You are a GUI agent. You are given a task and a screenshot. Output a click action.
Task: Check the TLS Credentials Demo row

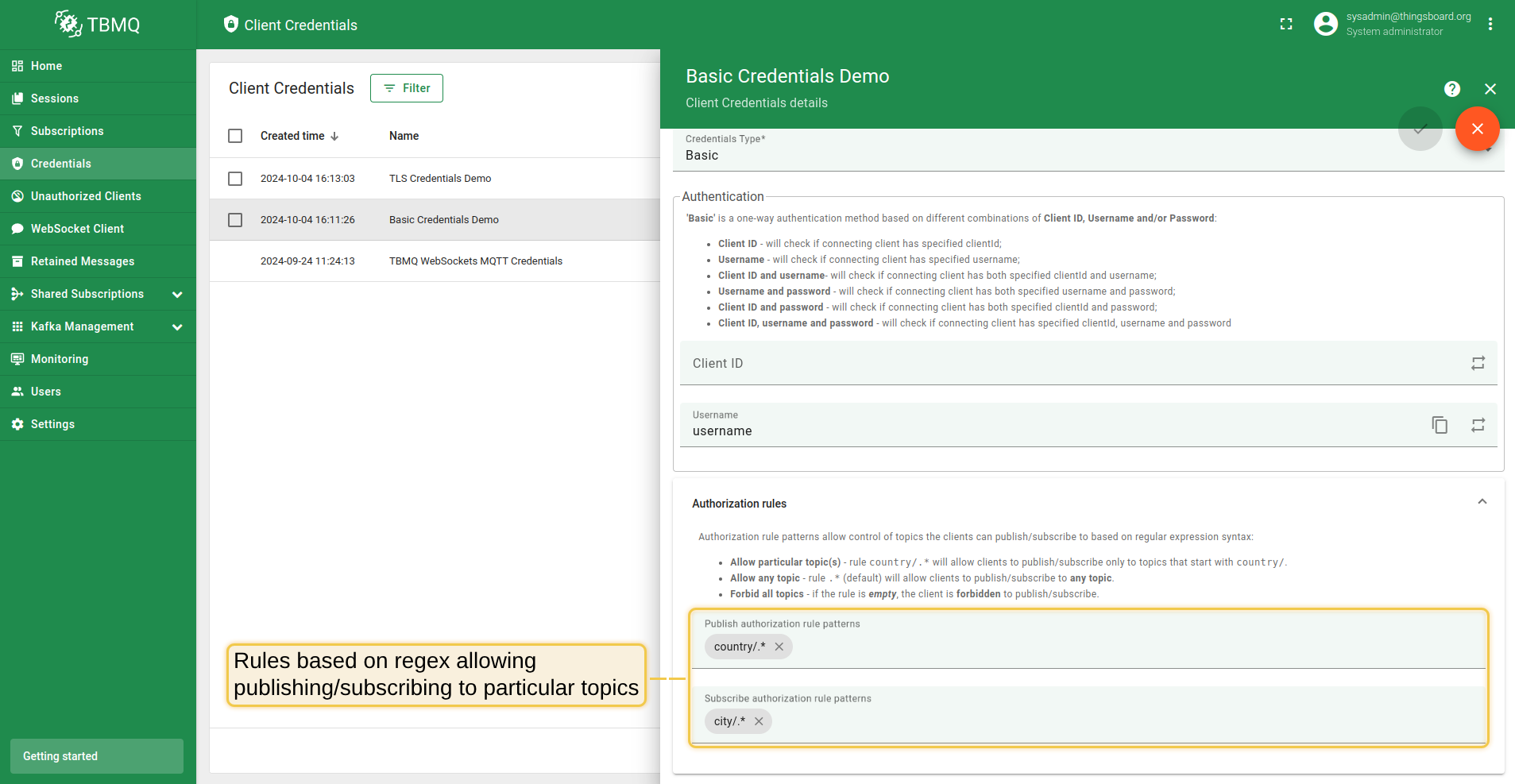click(235, 179)
